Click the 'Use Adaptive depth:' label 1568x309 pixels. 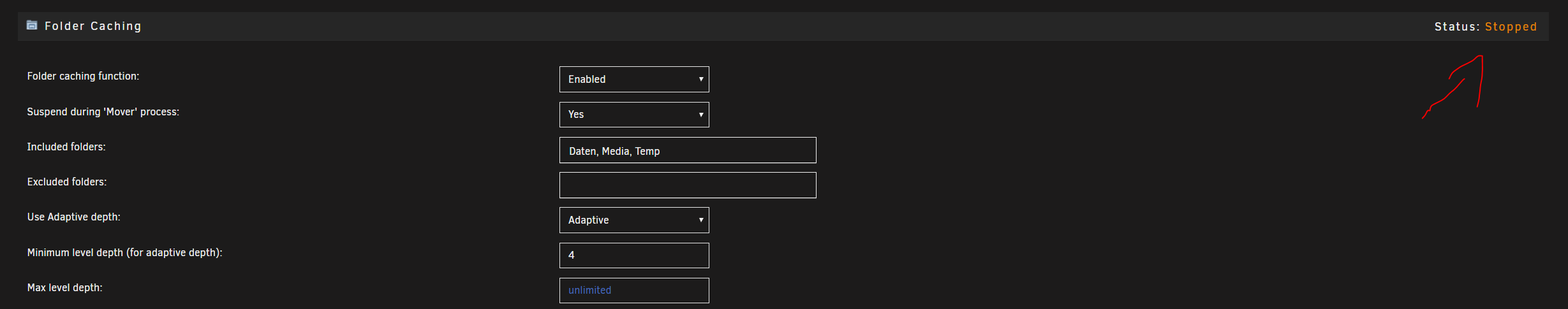[x=74, y=217]
